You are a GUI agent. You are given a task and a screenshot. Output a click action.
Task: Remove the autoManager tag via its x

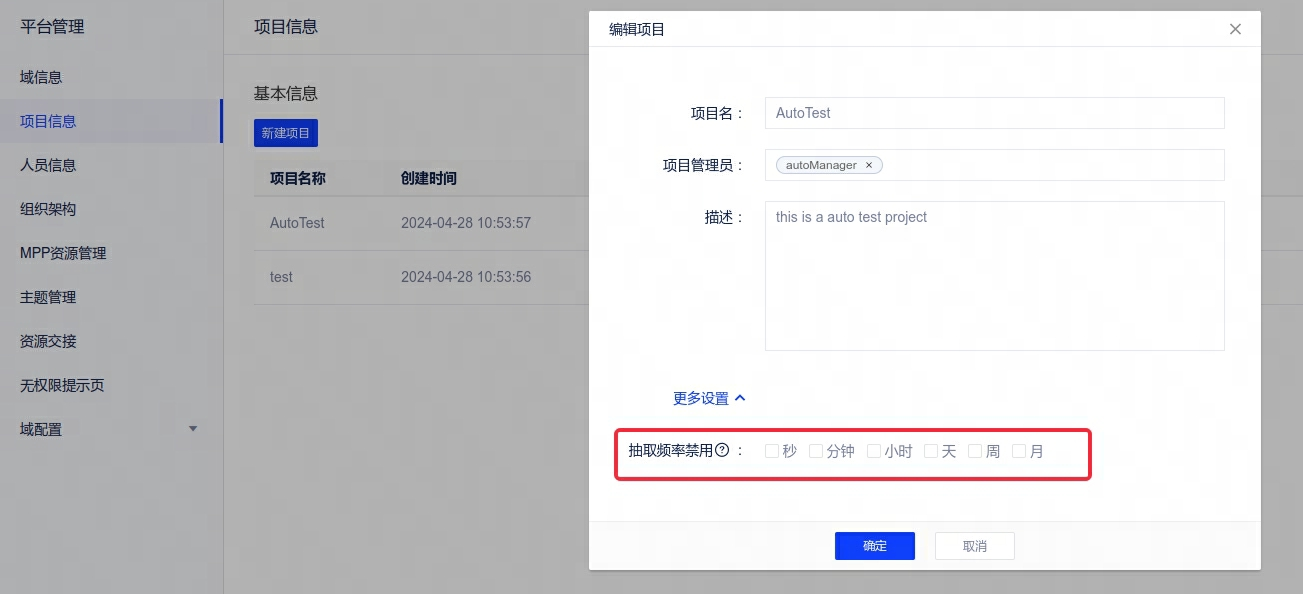point(869,165)
